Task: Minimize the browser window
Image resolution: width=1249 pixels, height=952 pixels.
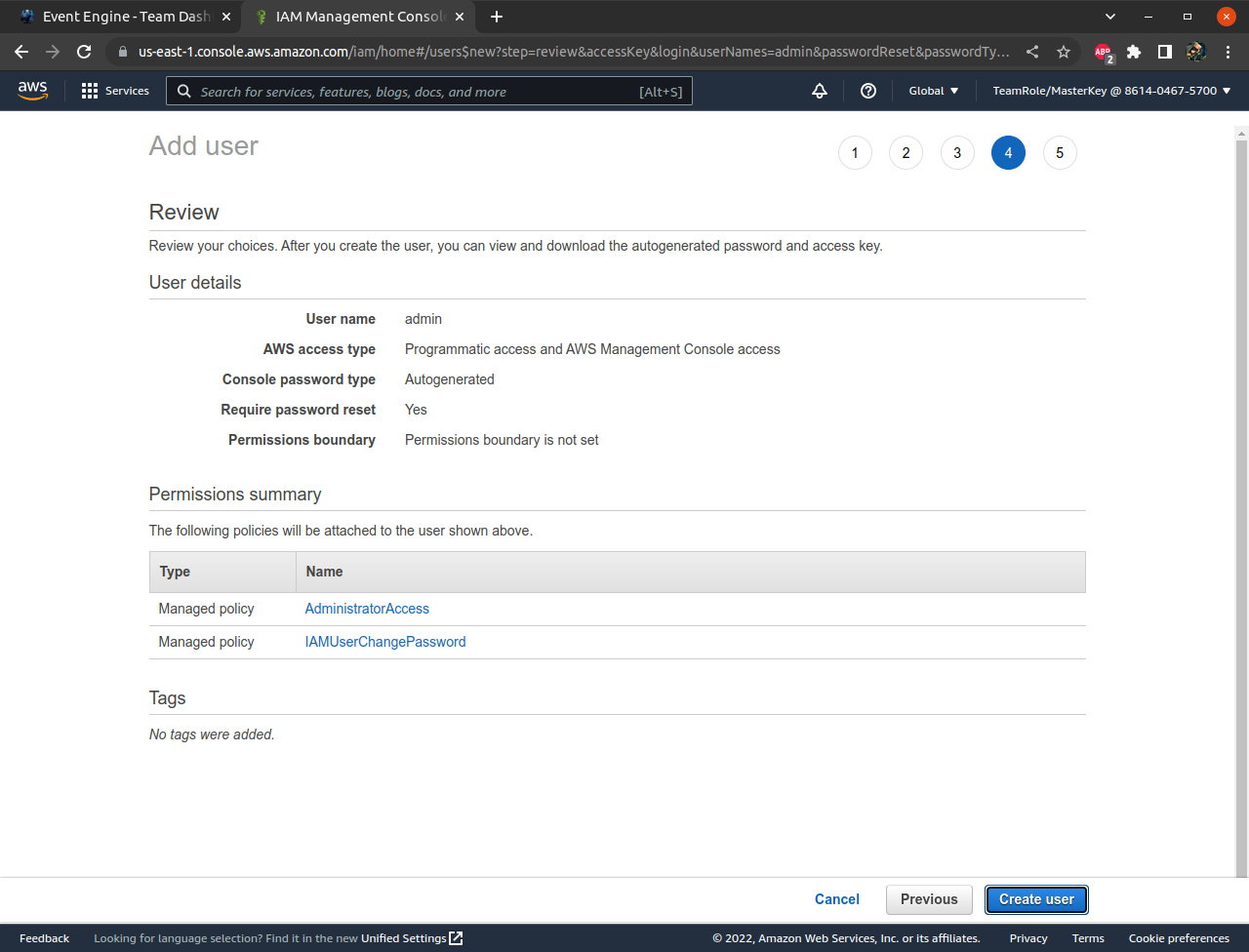Action: (x=1148, y=17)
